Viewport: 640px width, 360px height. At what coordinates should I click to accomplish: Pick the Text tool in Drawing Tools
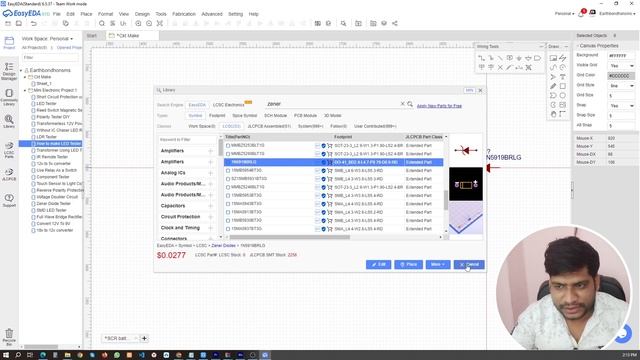click(563, 77)
